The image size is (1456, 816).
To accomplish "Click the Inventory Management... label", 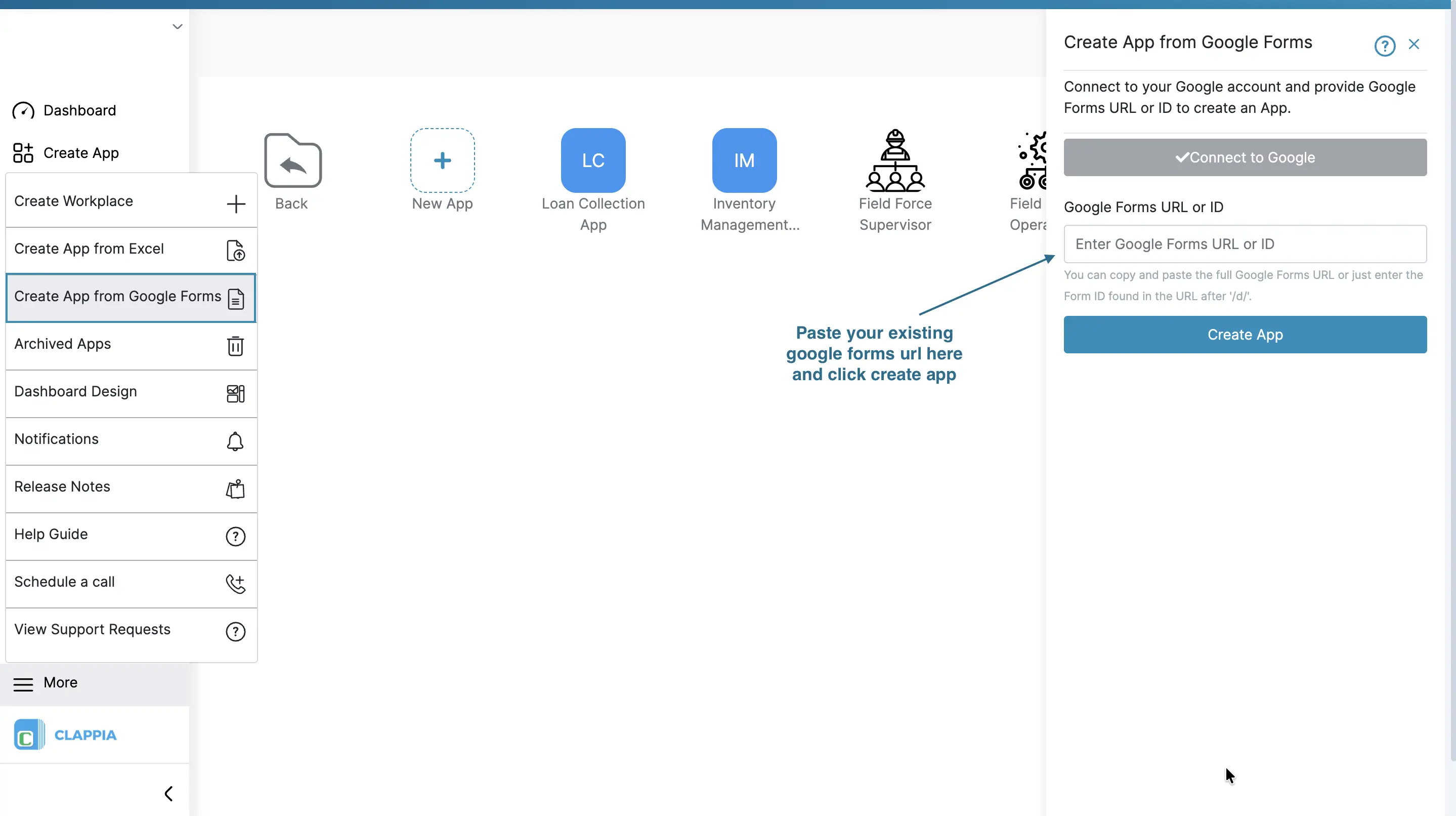I will pyautogui.click(x=750, y=214).
